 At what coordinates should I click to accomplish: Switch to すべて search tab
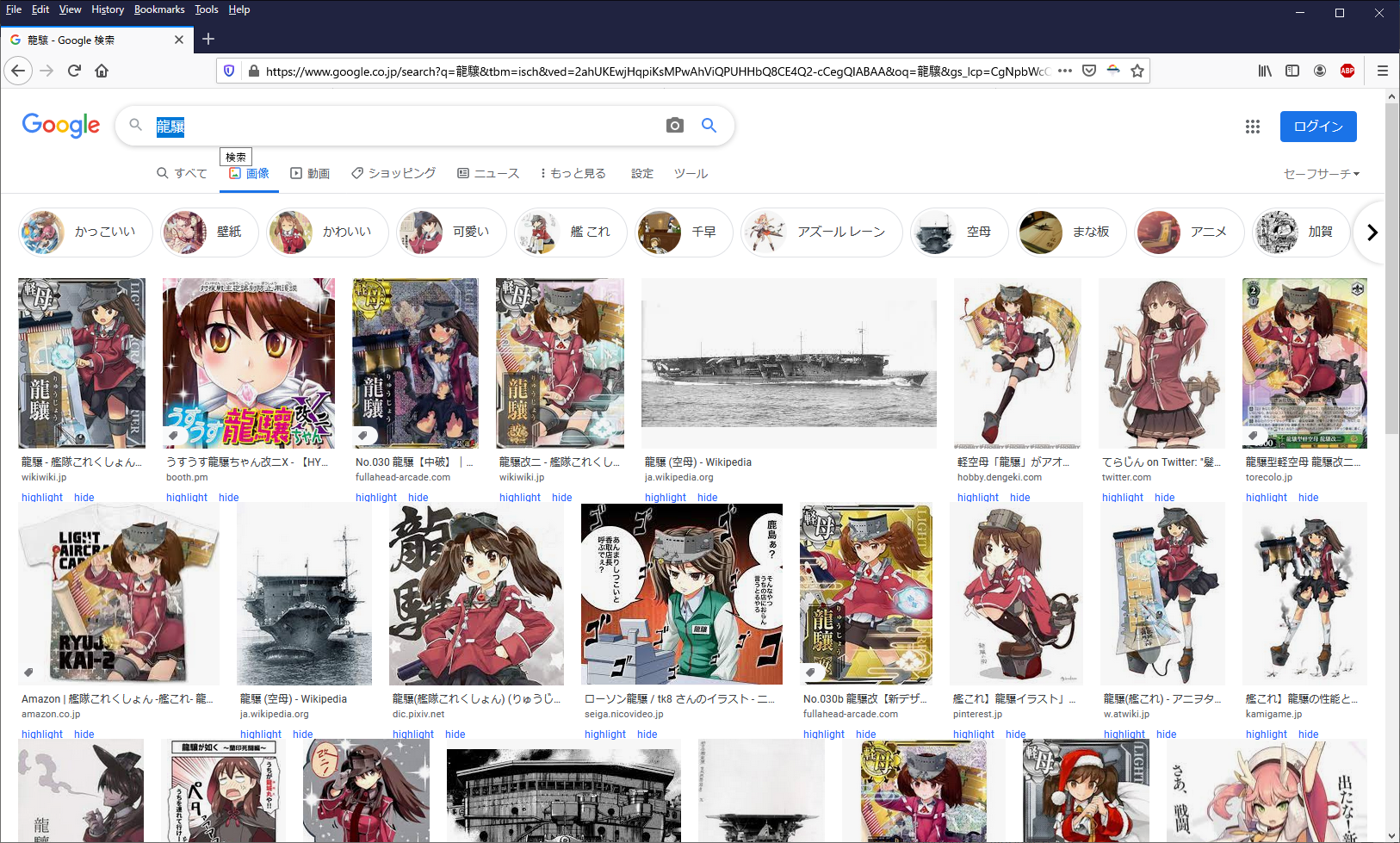coord(182,173)
